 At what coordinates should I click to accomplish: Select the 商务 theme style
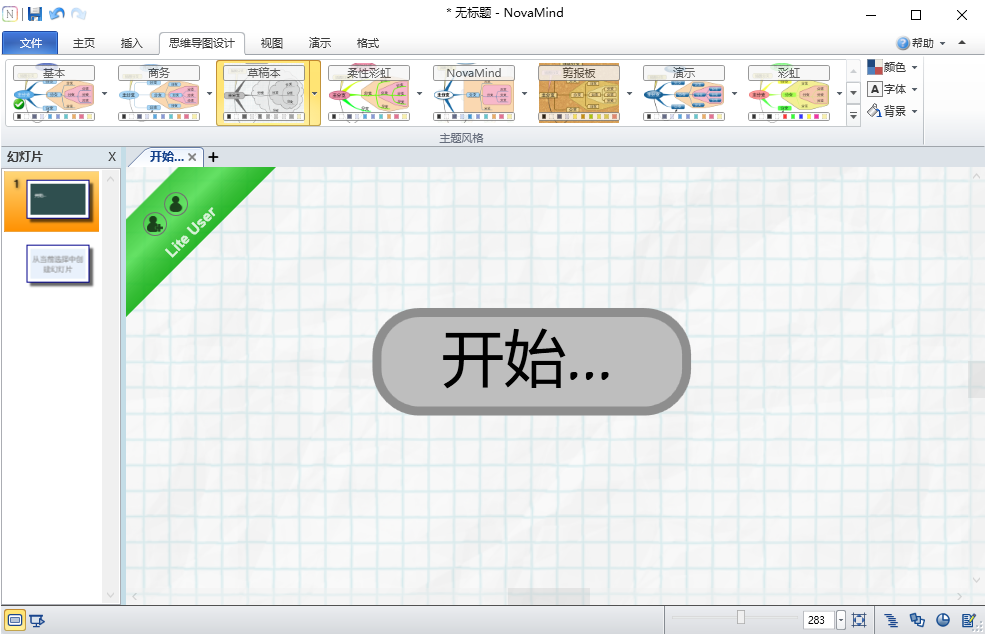pos(158,92)
